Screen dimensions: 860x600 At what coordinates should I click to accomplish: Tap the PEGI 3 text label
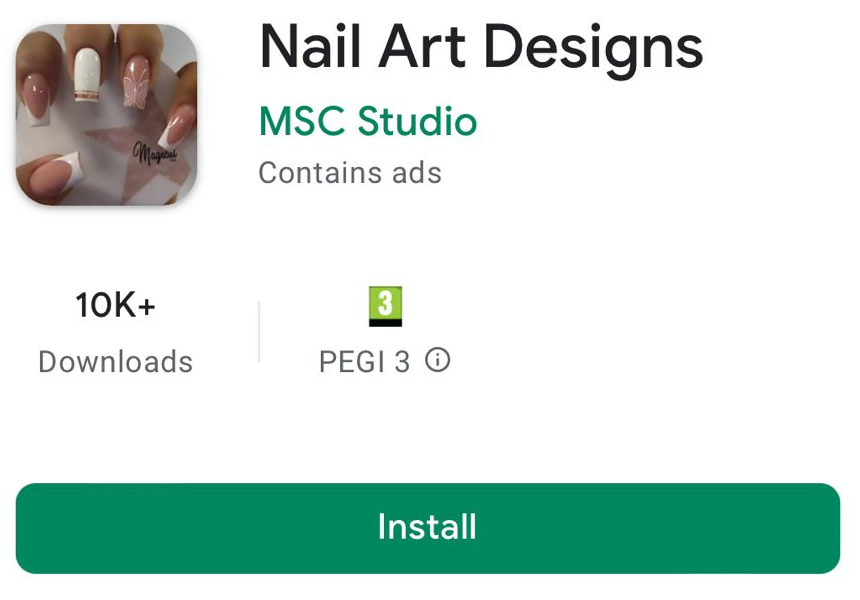[364, 362]
